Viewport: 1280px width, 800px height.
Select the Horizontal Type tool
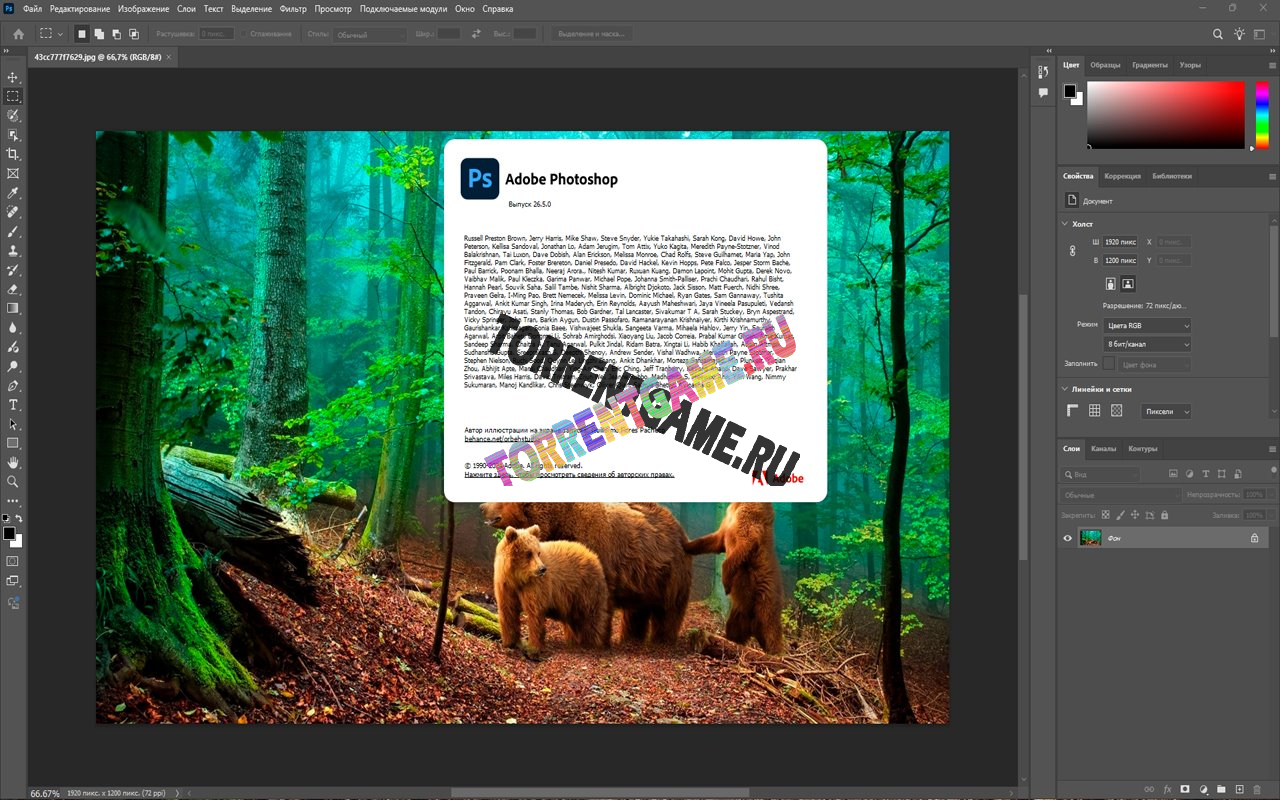(x=13, y=405)
